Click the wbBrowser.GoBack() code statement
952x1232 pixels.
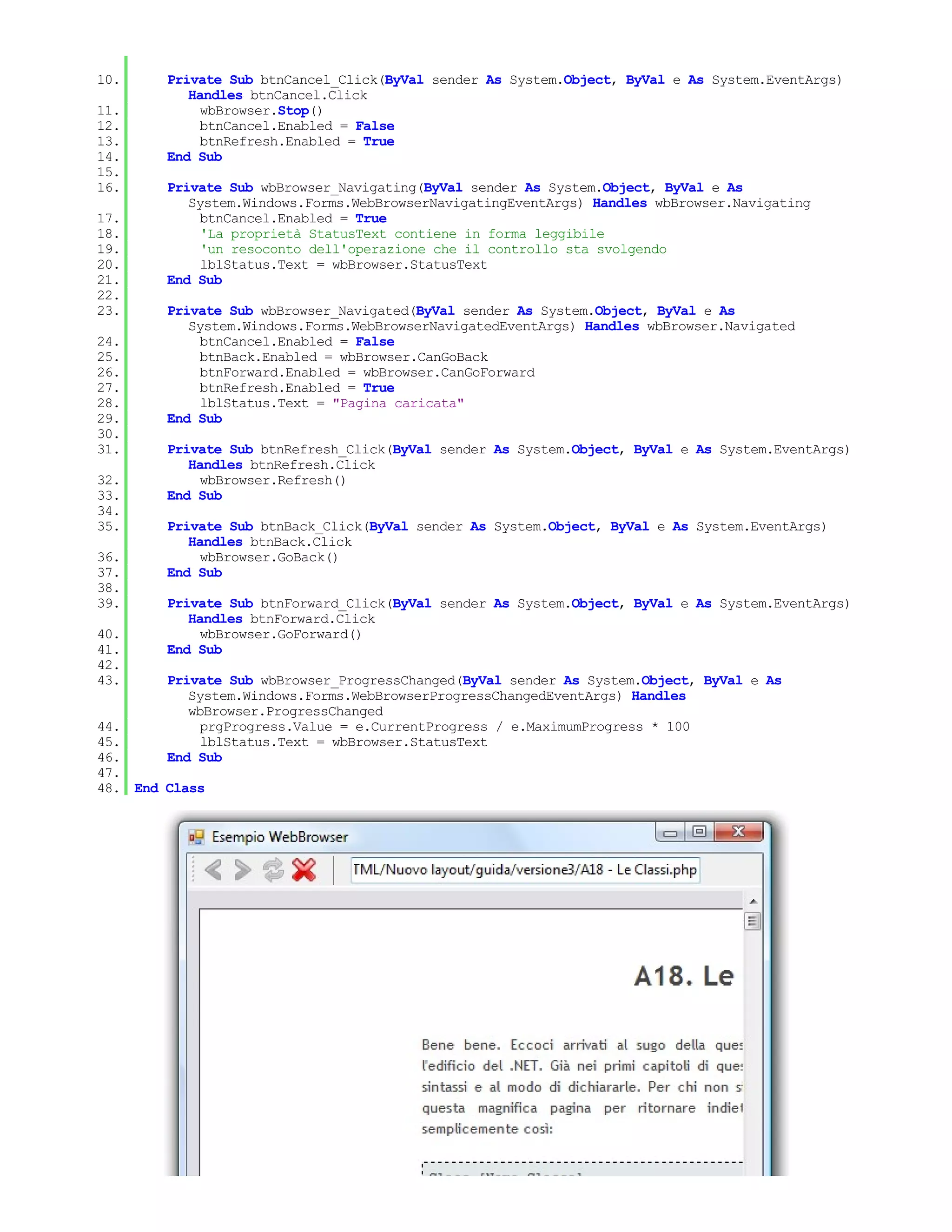click(x=269, y=558)
